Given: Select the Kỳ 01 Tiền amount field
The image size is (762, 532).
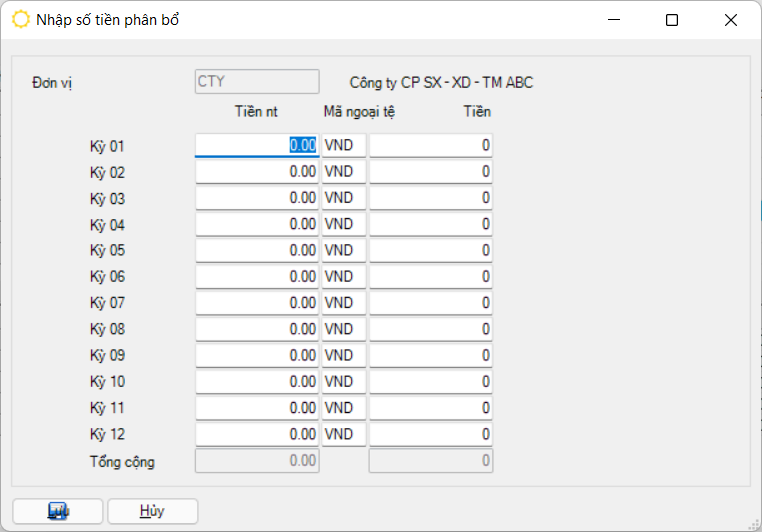Looking at the screenshot, I should pyautogui.click(x=431, y=145).
